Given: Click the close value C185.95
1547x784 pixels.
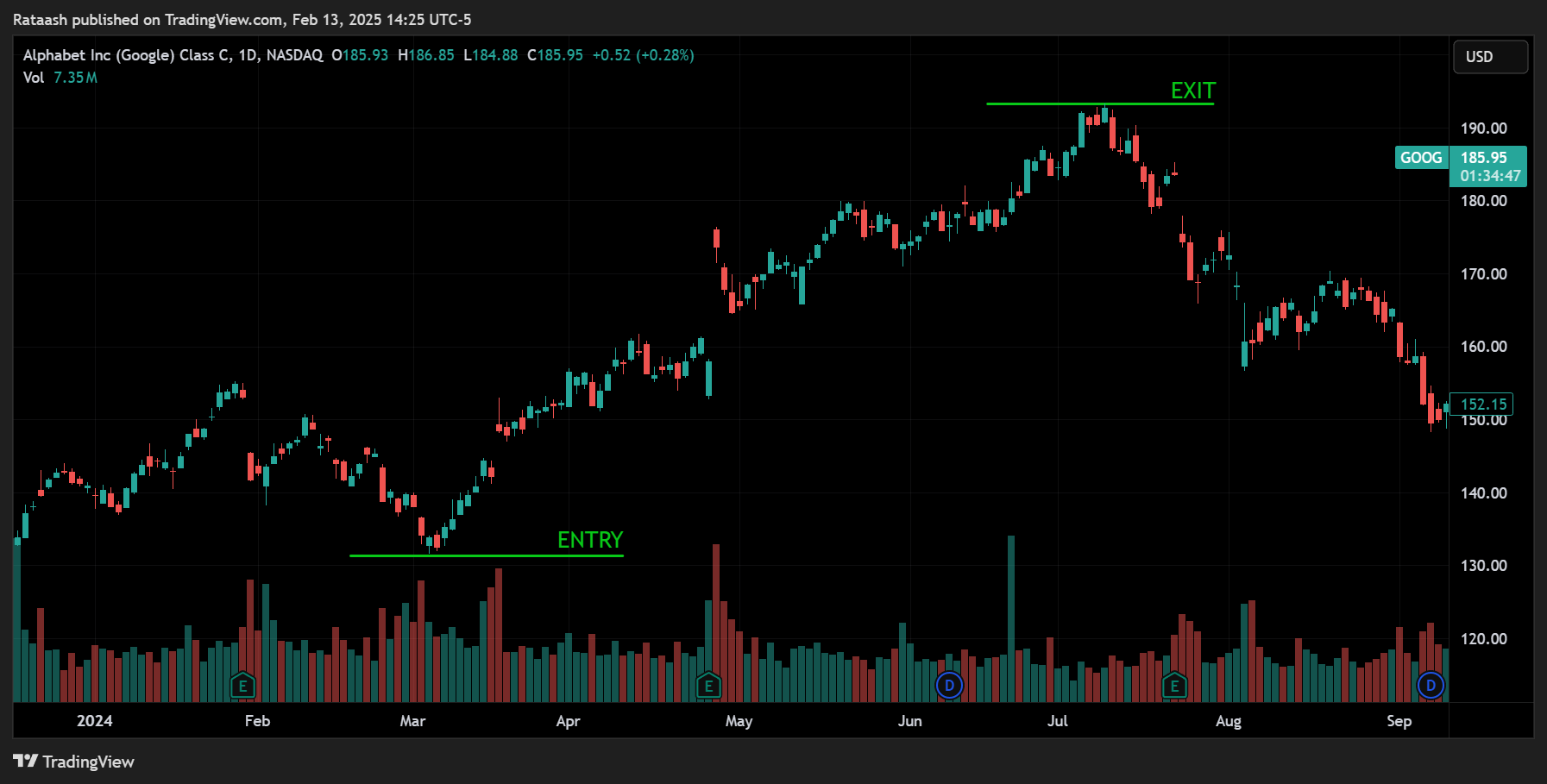Looking at the screenshot, I should 555,55.
